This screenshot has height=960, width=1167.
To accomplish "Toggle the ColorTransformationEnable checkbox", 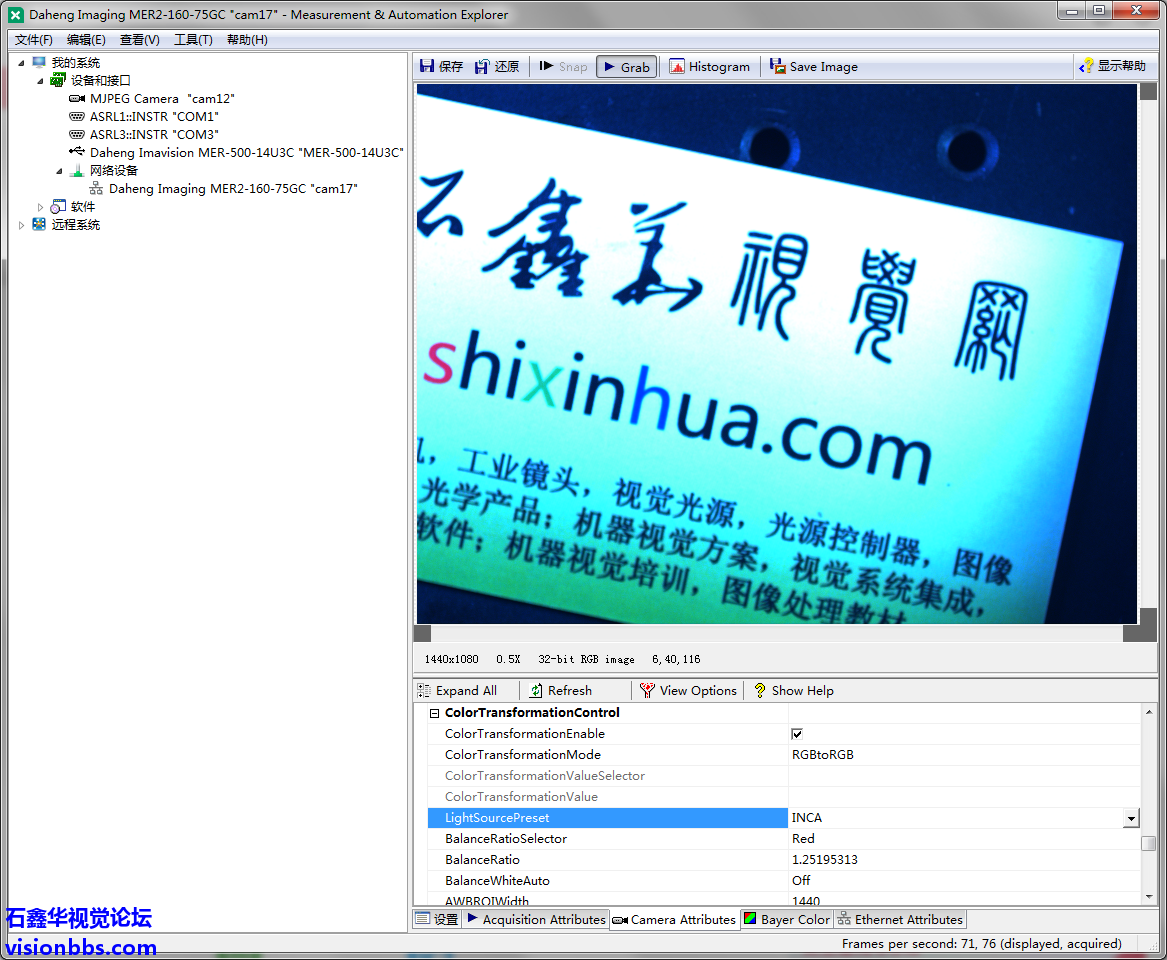I will click(x=797, y=734).
